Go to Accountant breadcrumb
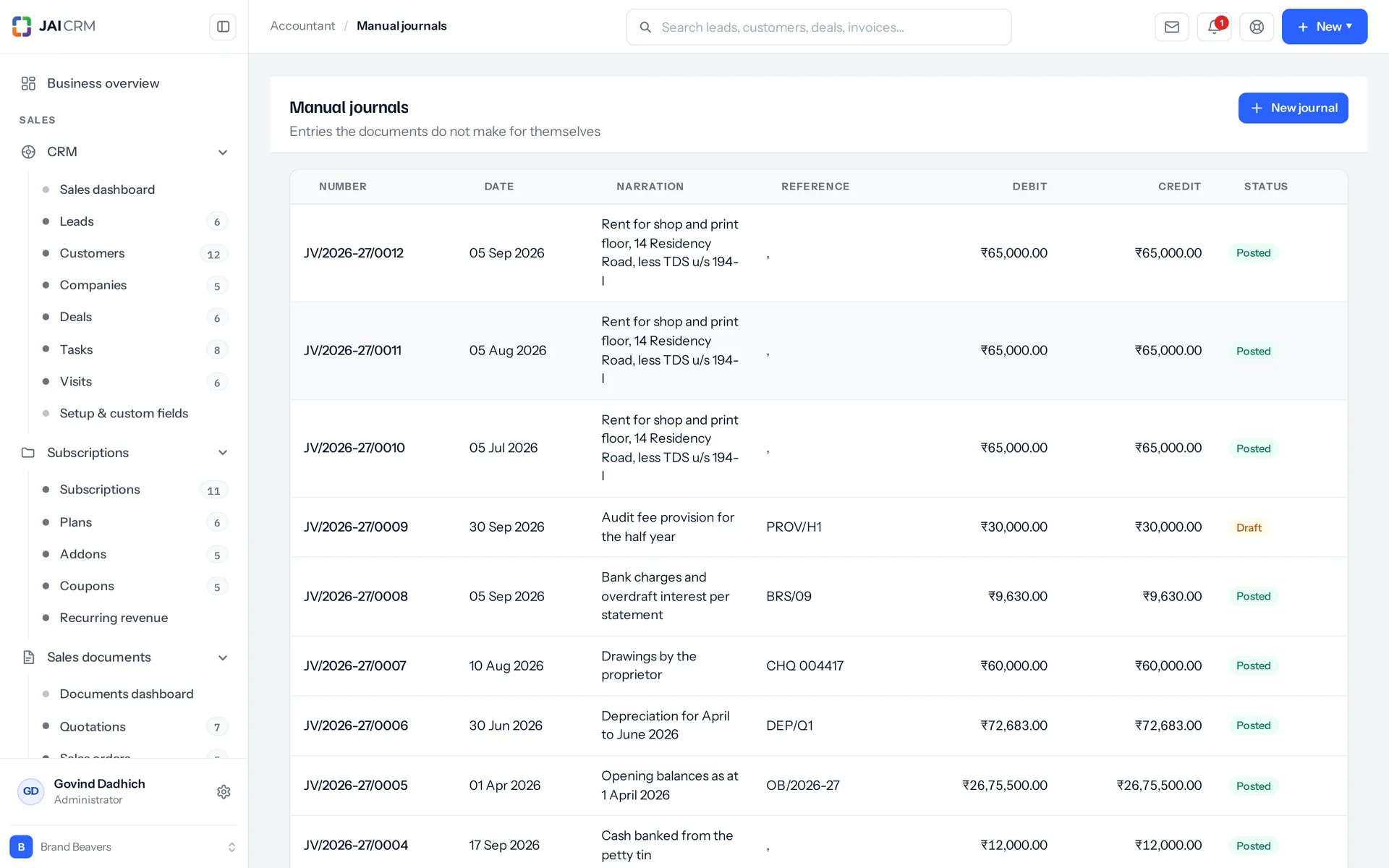Image resolution: width=1389 pixels, height=868 pixels. pos(302,26)
